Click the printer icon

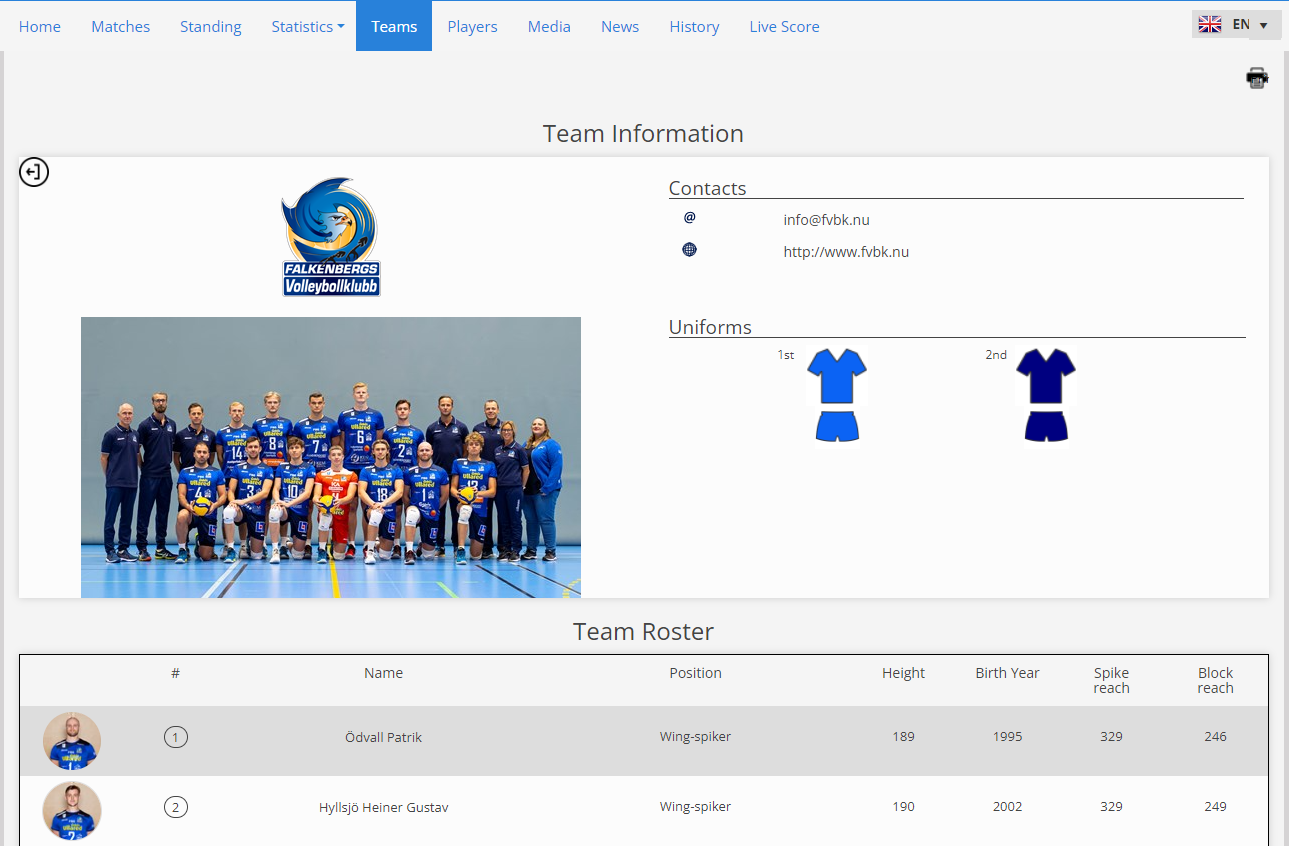pos(1257,78)
